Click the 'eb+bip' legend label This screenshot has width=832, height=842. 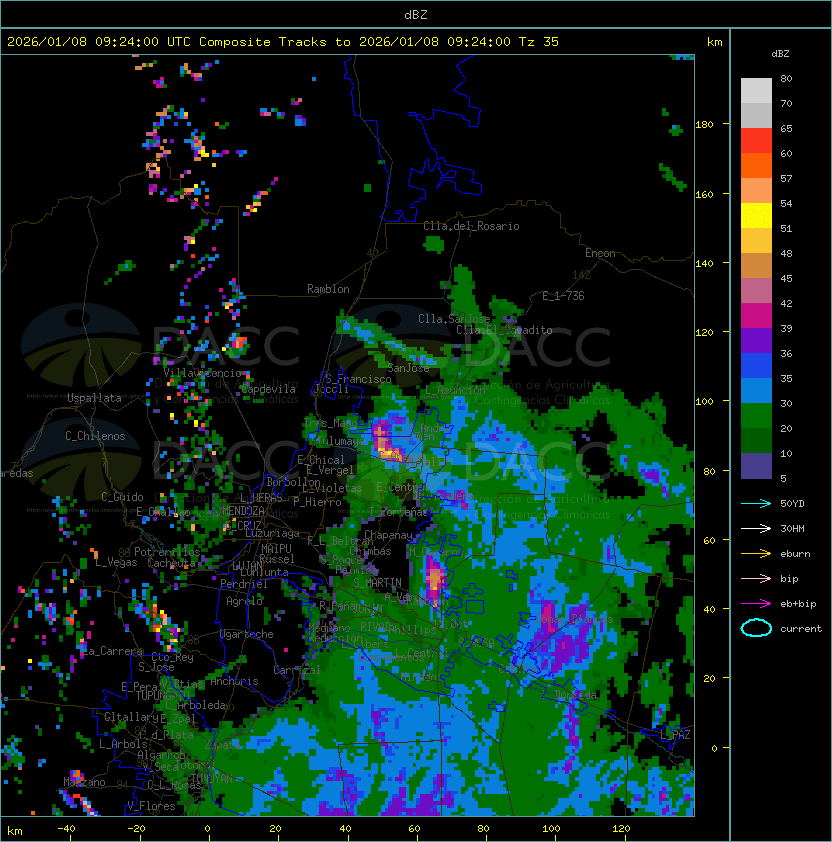point(798,604)
